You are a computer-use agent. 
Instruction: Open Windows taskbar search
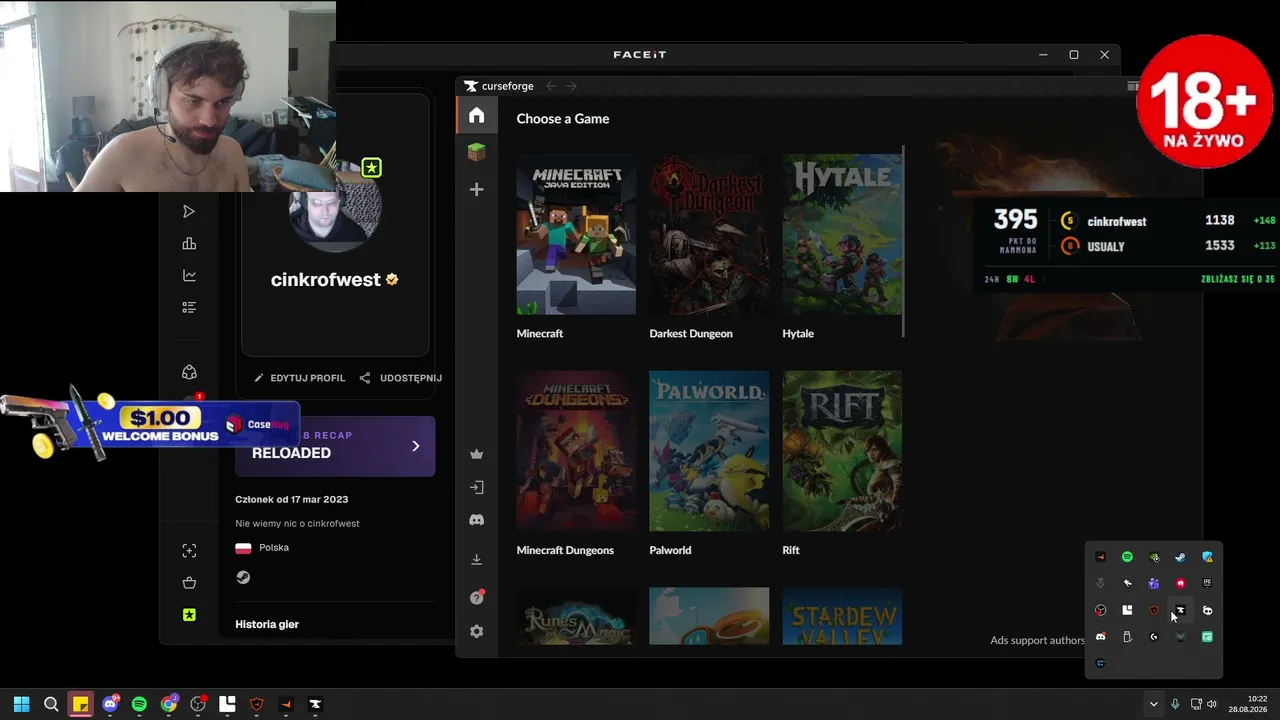(x=51, y=704)
